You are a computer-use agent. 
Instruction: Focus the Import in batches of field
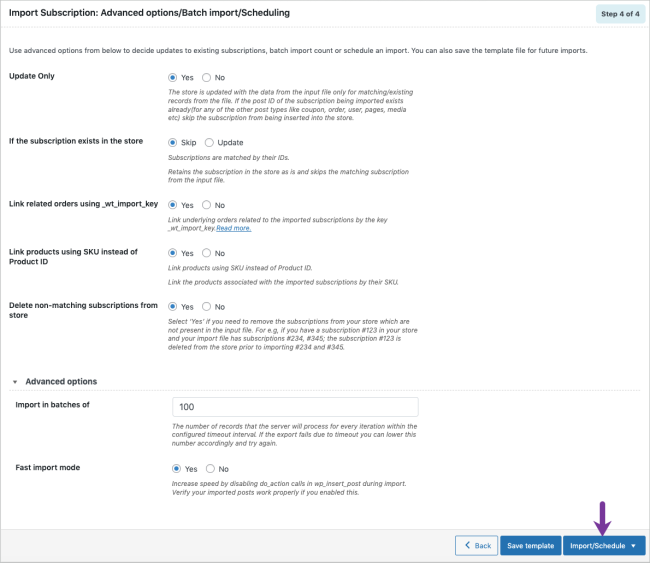pos(295,407)
